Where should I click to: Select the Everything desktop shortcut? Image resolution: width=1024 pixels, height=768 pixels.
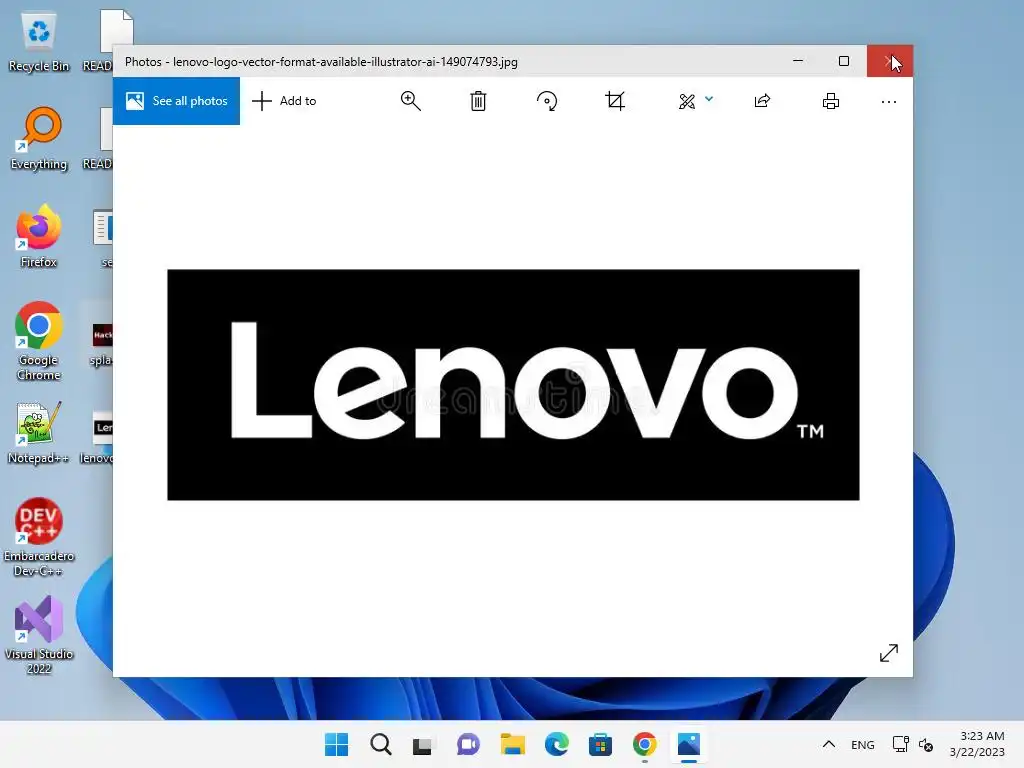click(39, 139)
